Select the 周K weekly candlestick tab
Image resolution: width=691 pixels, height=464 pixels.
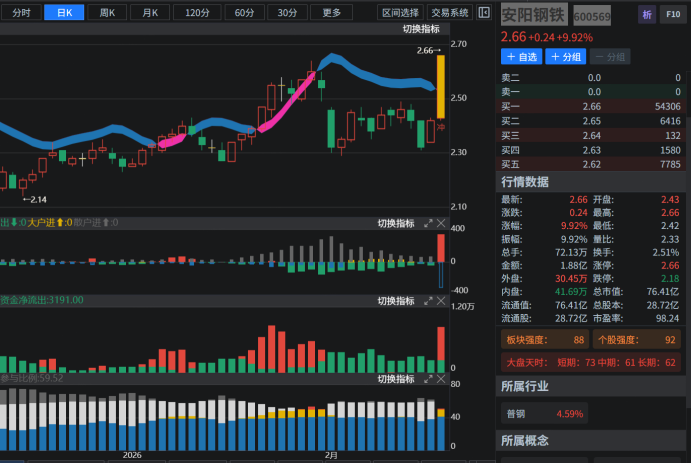click(107, 13)
